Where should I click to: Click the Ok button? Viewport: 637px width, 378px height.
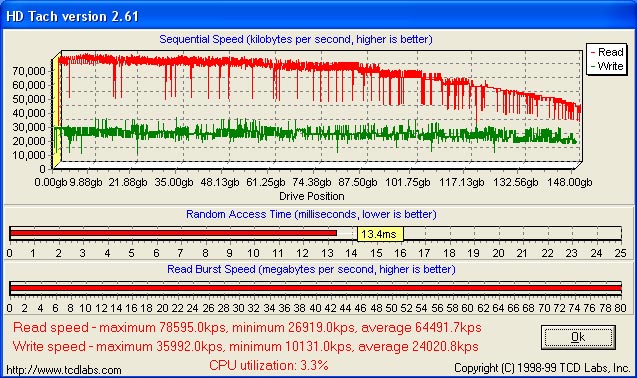pyautogui.click(x=578, y=337)
